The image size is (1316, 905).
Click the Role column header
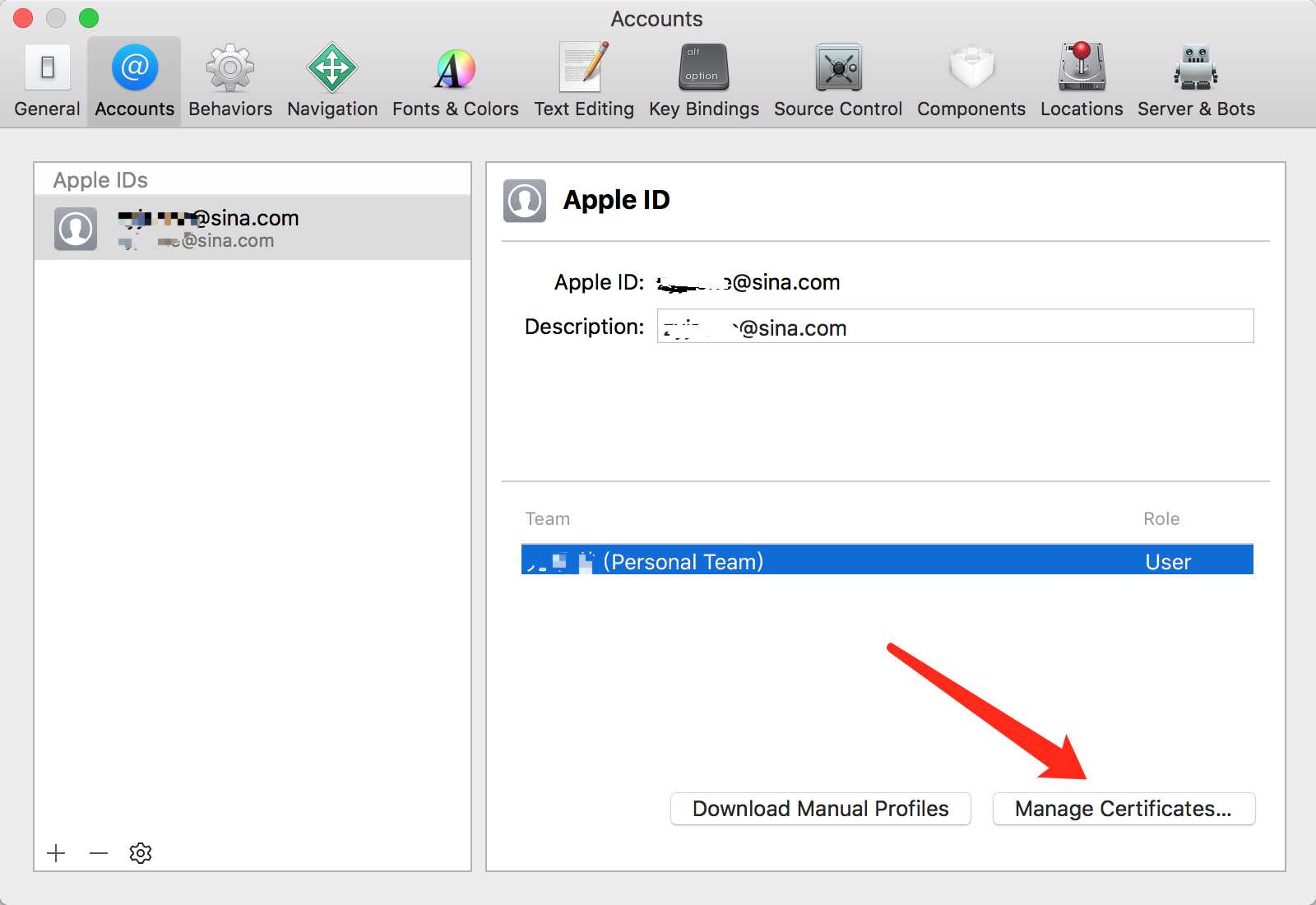1161,519
